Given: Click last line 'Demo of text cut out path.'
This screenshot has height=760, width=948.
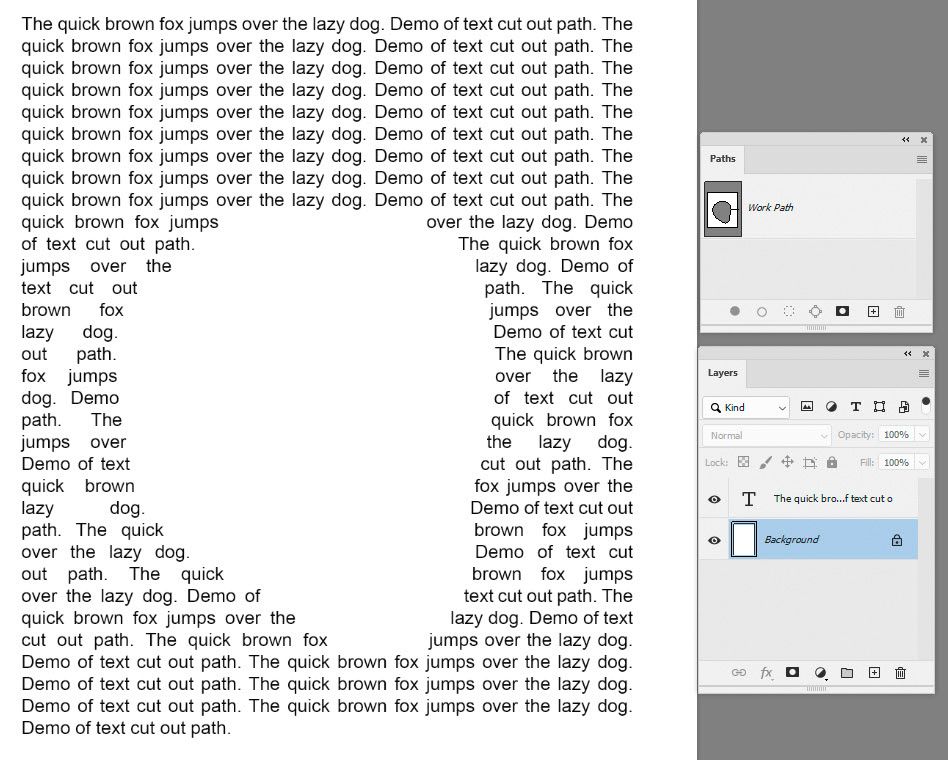Looking at the screenshot, I should pyautogui.click(x=126, y=728).
